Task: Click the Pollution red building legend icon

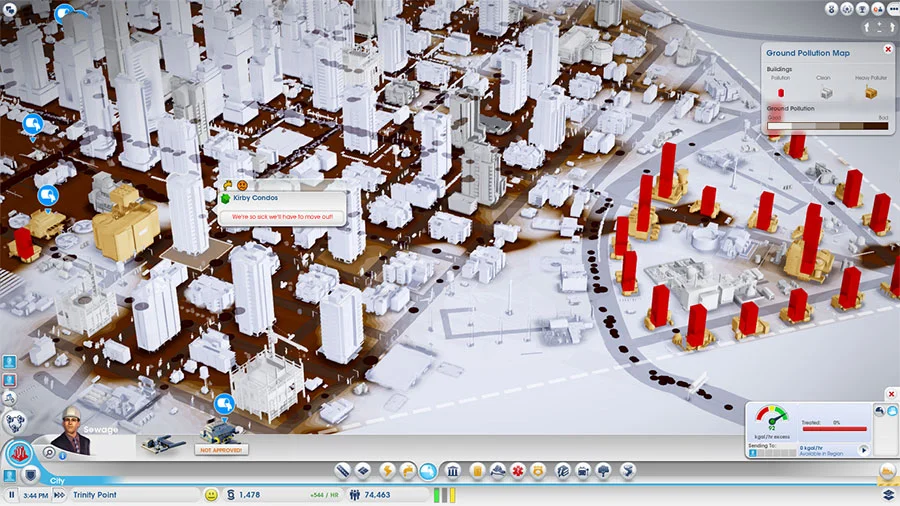Action: pyautogui.click(x=781, y=93)
